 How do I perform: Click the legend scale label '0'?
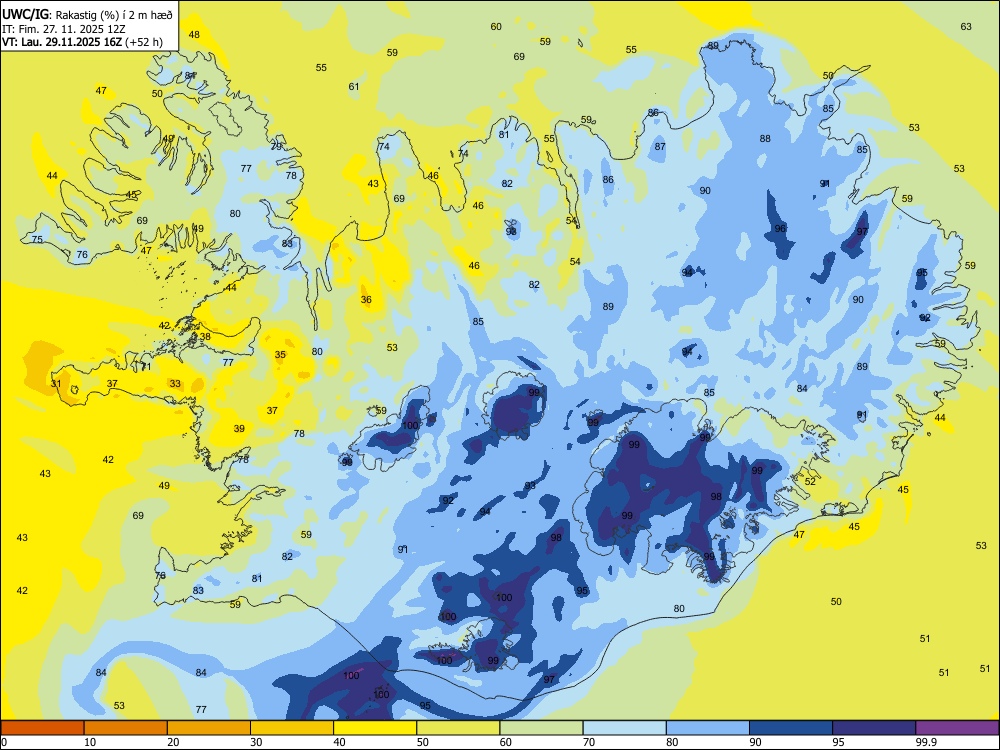3,742
